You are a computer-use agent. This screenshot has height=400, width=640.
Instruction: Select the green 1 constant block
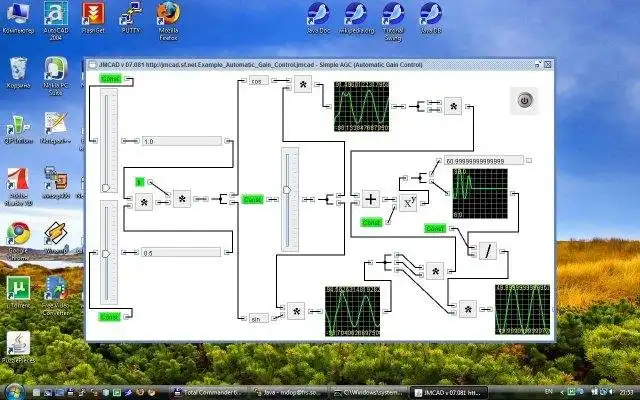coord(140,182)
